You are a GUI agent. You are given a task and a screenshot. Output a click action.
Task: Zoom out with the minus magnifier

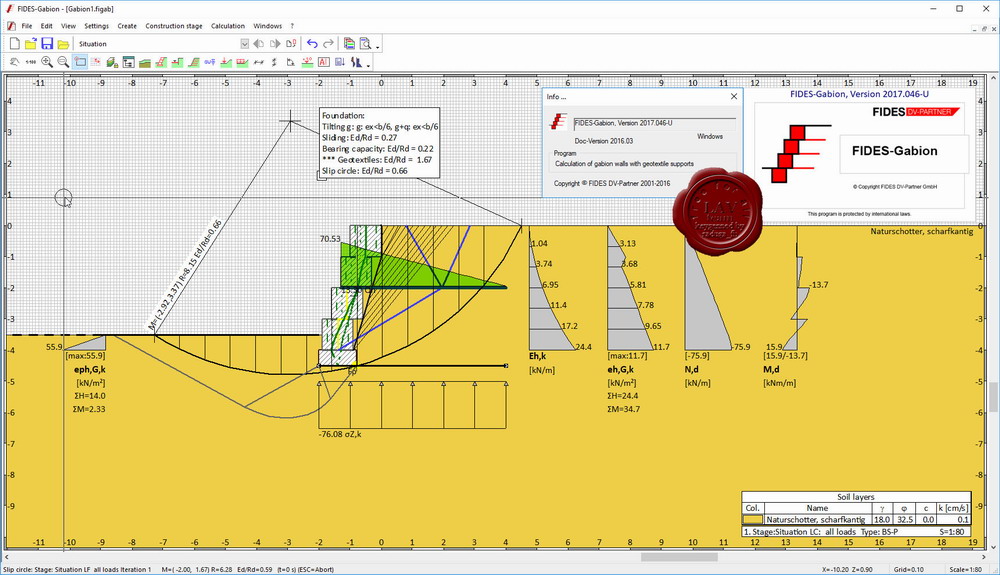(x=63, y=62)
